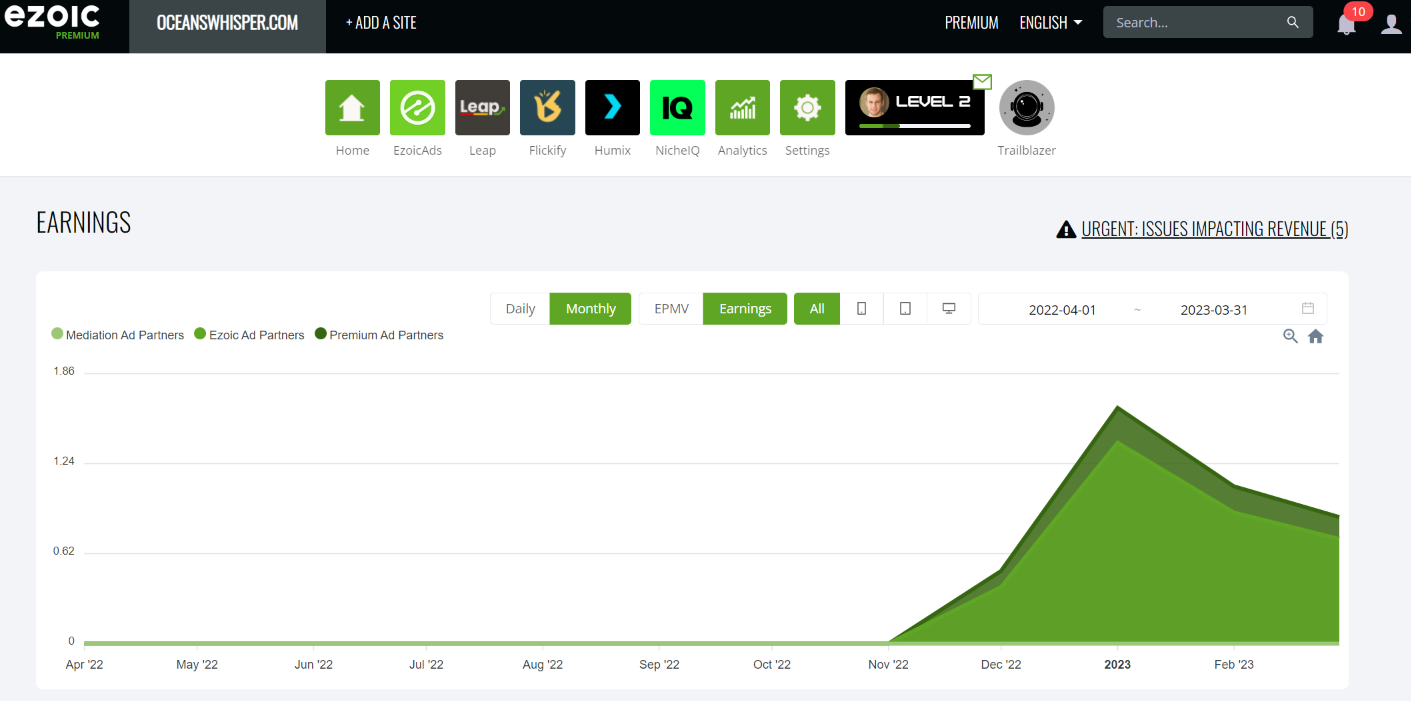Open the notifications bell
Image resolution: width=1411 pixels, height=701 pixels.
pos(1347,23)
